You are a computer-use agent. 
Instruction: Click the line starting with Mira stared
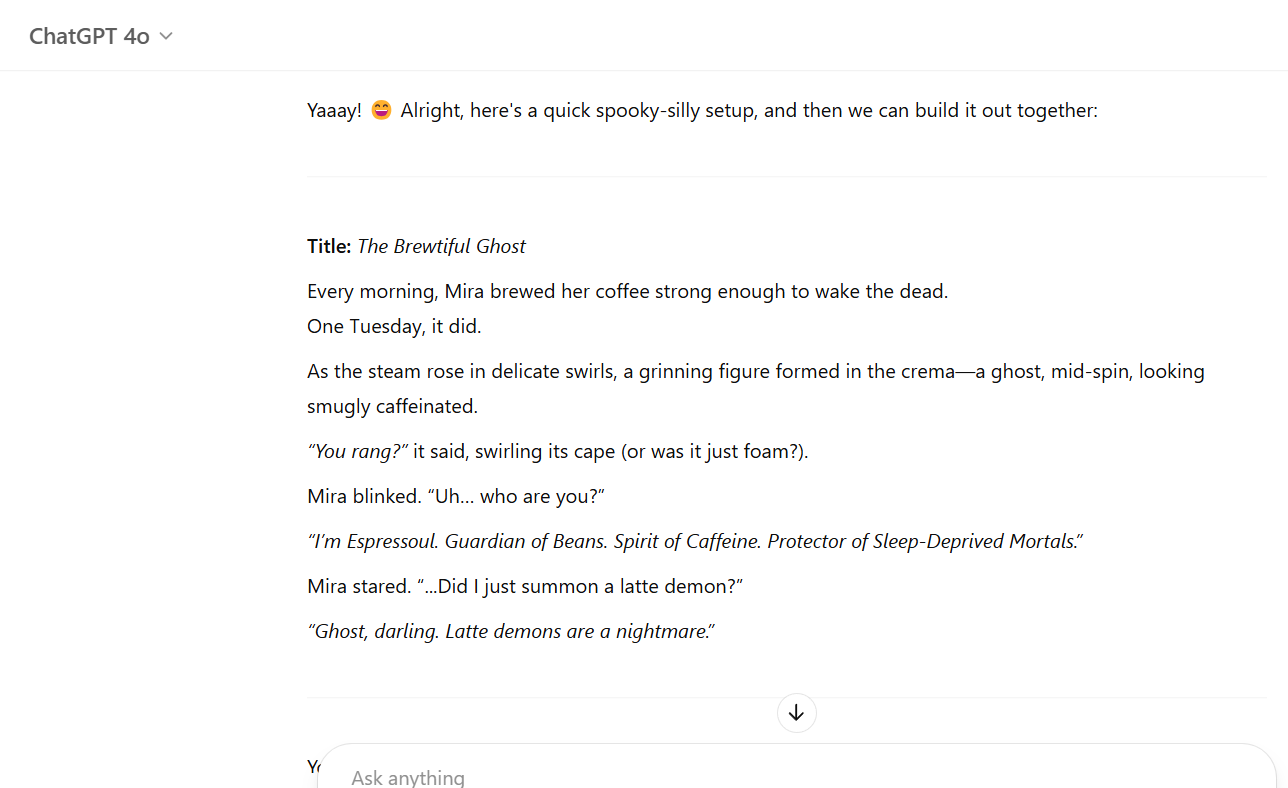pos(525,586)
